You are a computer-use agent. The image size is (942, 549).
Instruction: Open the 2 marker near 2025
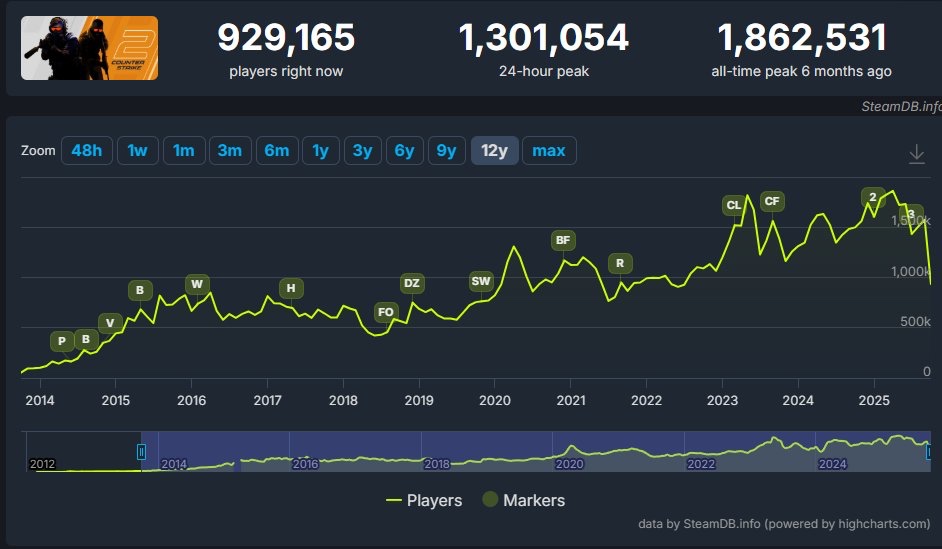873,197
